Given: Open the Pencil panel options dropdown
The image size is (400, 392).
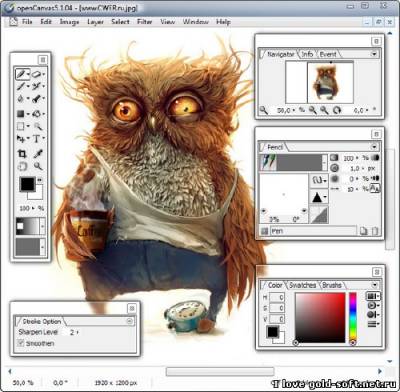Looking at the screenshot, I should (374, 147).
